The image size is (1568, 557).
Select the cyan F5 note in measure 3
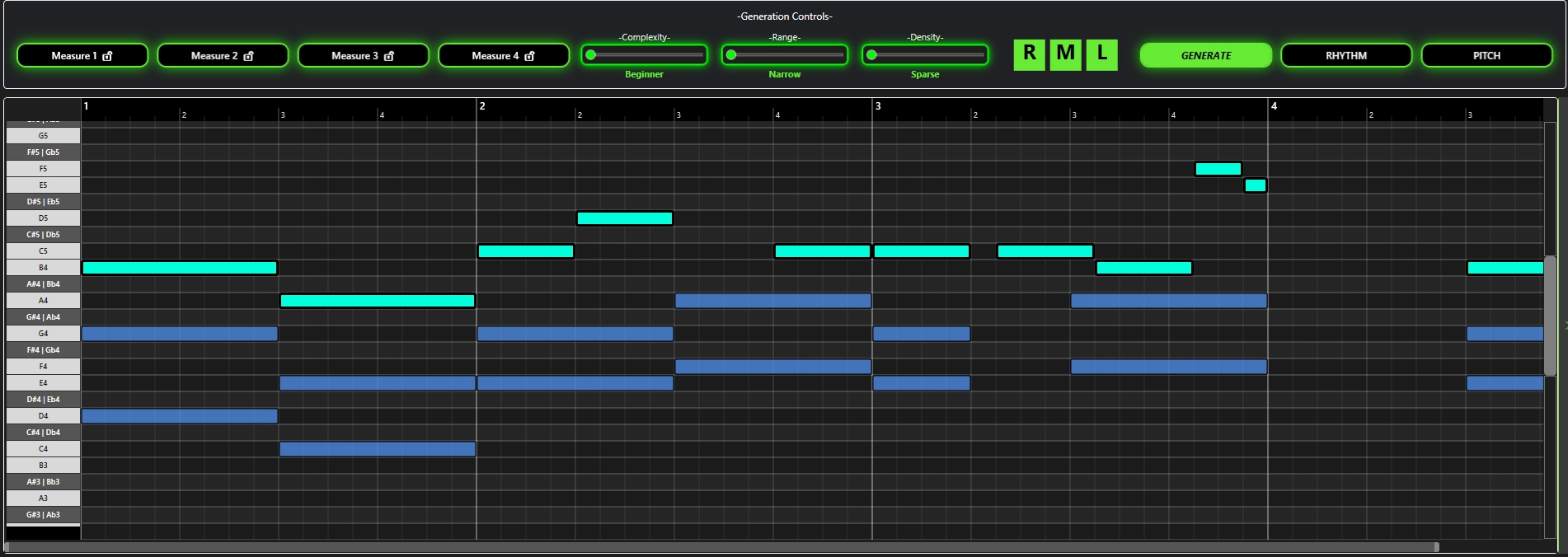coord(1218,169)
